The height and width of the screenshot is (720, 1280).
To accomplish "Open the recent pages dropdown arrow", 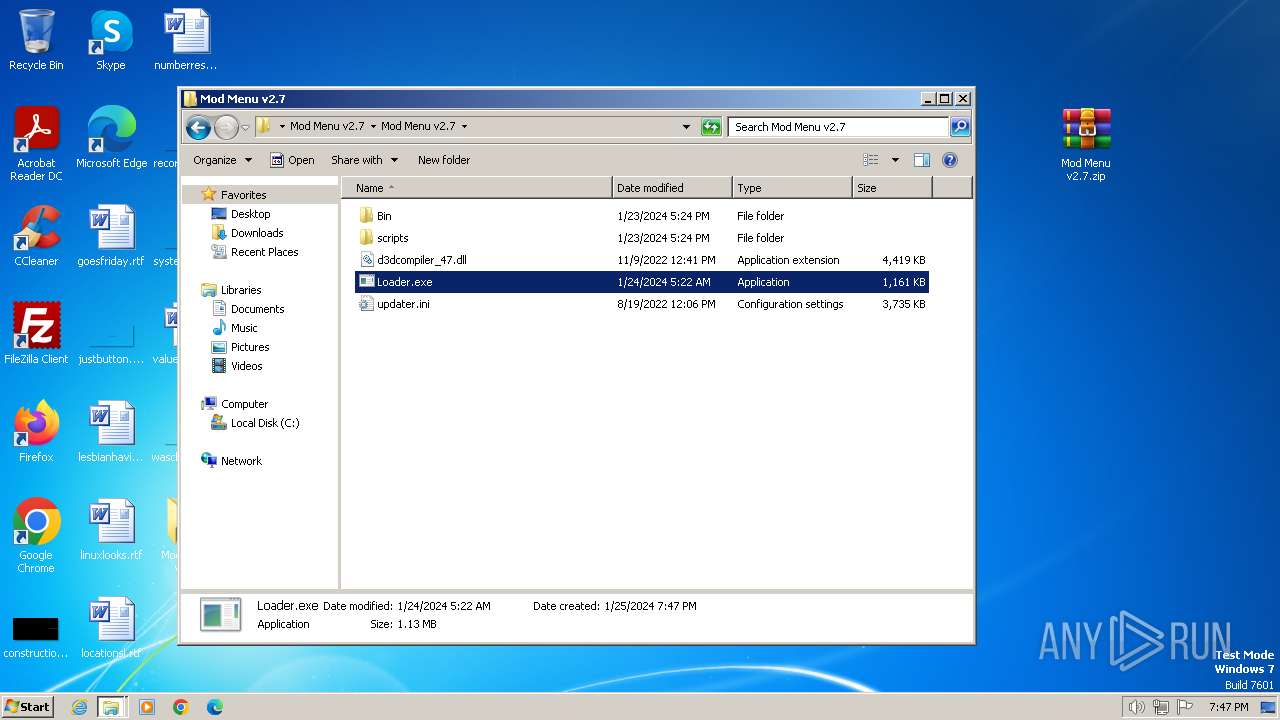I will (245, 128).
